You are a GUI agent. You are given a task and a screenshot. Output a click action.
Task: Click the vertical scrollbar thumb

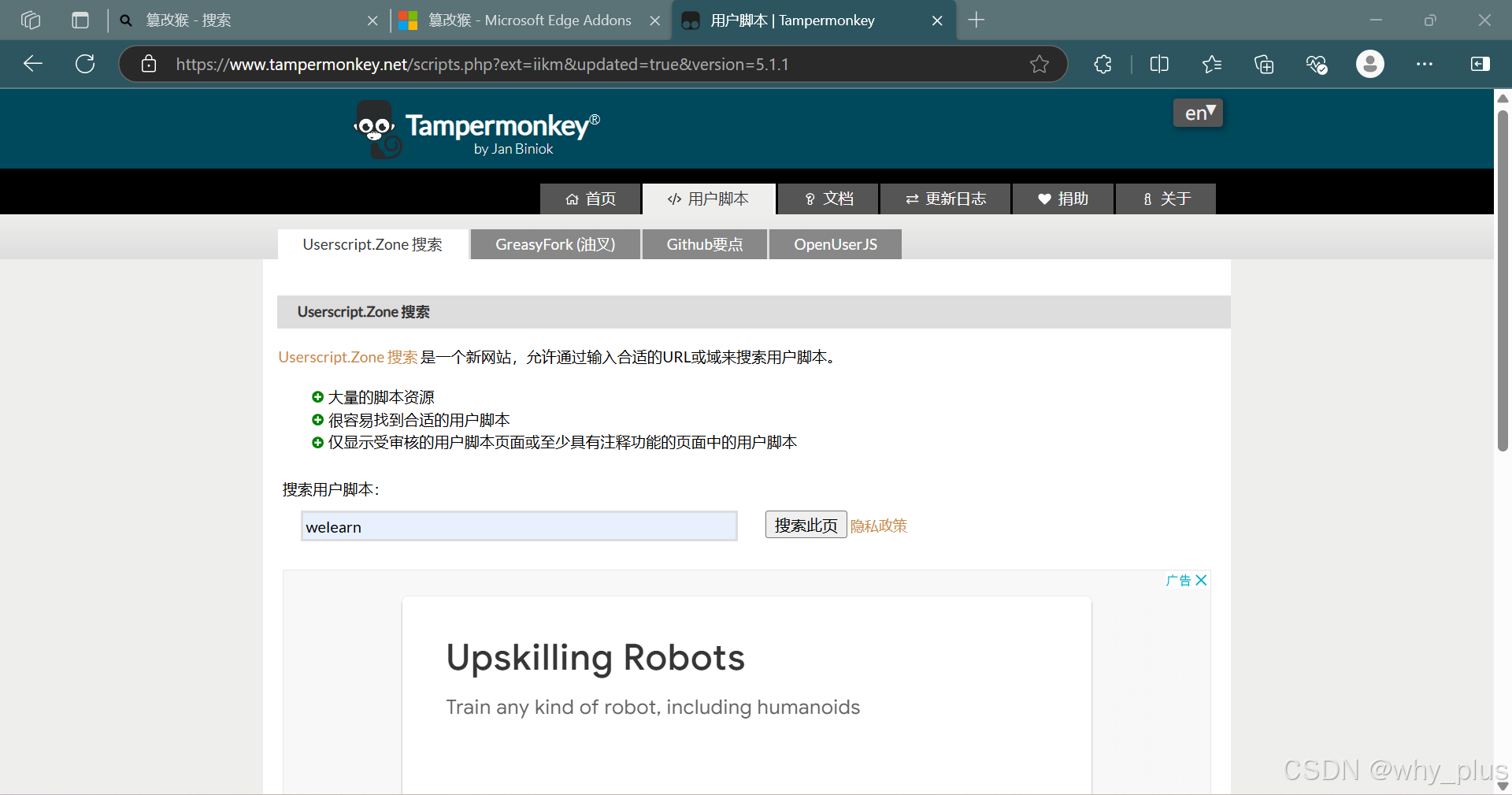coord(1503,280)
